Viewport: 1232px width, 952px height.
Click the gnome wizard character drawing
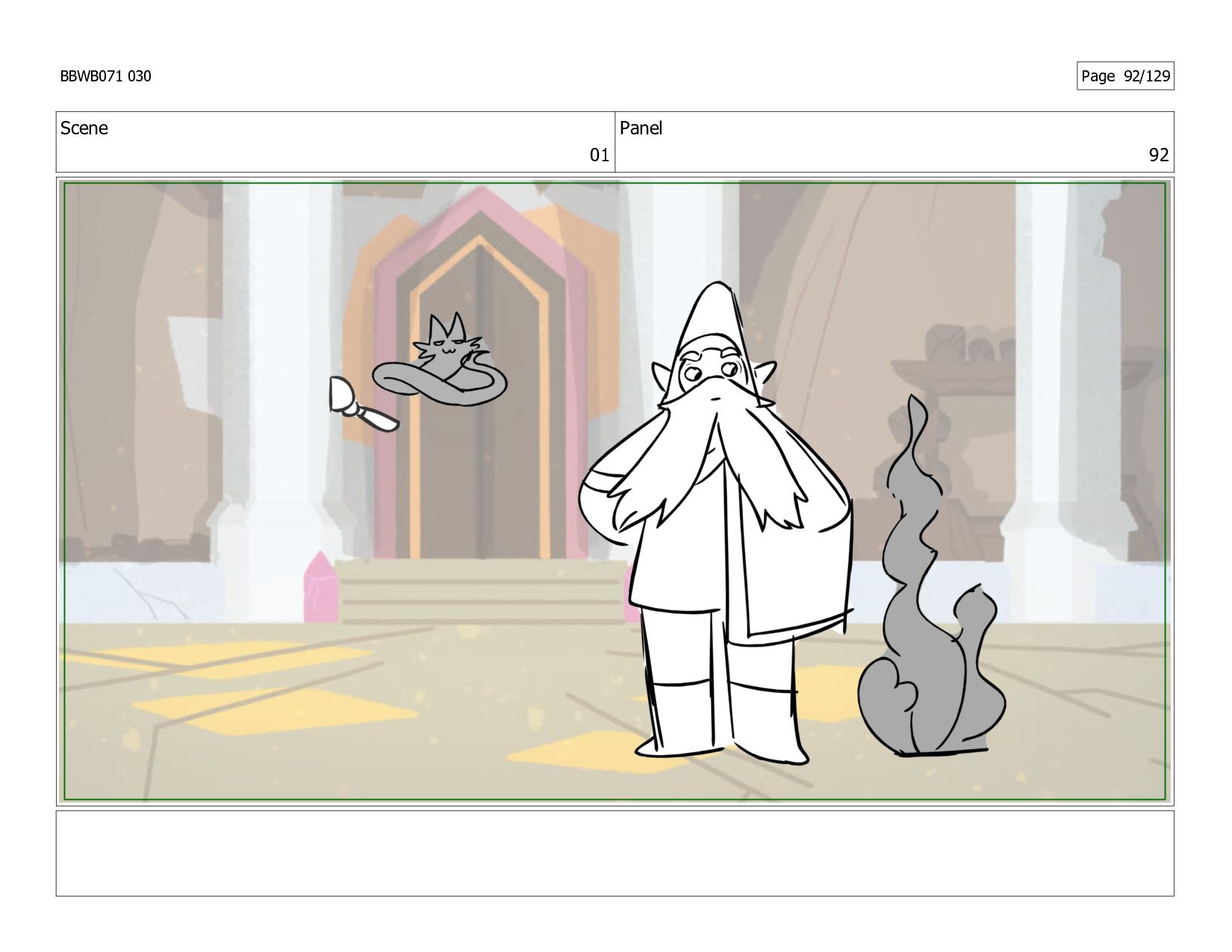(x=717, y=523)
